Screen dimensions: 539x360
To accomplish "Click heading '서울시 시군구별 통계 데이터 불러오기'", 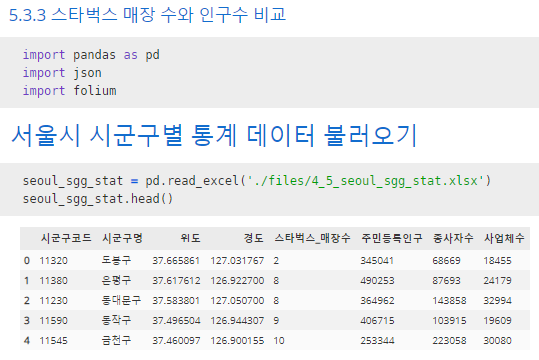I will (214, 135).
